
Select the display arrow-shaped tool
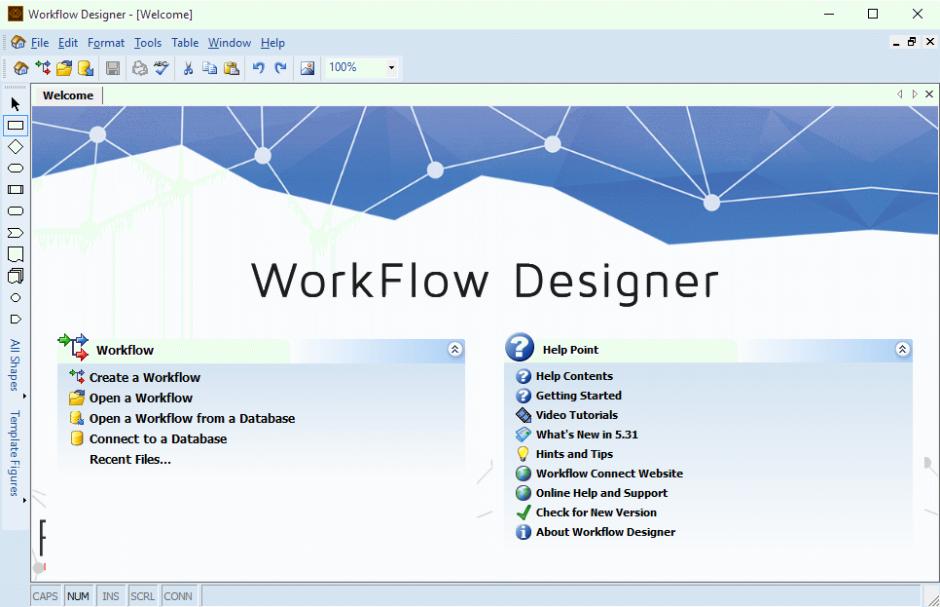[16, 232]
